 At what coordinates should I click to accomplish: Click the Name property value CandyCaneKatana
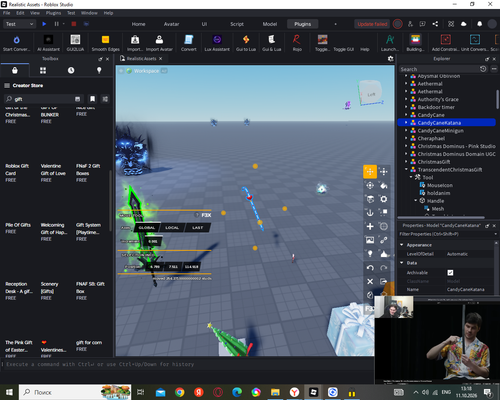pyautogui.click(x=465, y=289)
